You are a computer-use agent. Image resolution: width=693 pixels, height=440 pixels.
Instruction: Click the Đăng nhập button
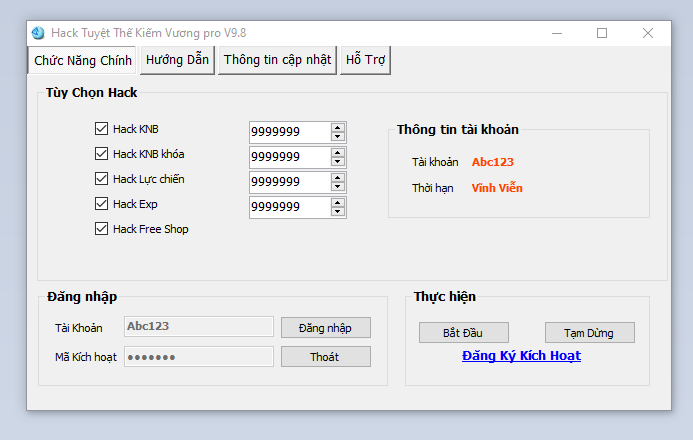[x=325, y=327]
